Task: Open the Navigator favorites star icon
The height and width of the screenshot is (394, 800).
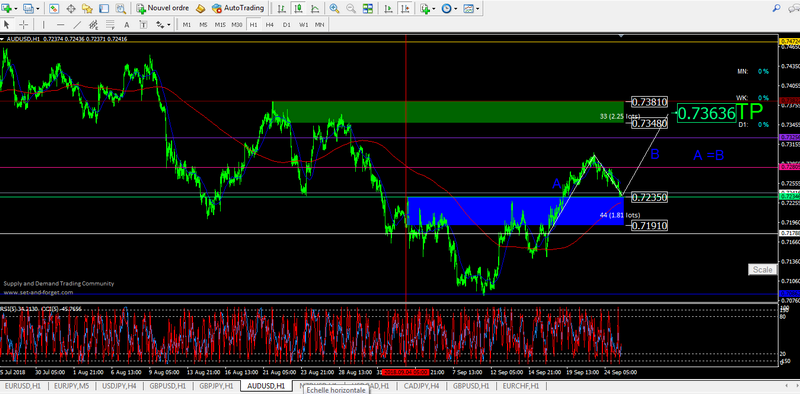Action: click(x=87, y=8)
